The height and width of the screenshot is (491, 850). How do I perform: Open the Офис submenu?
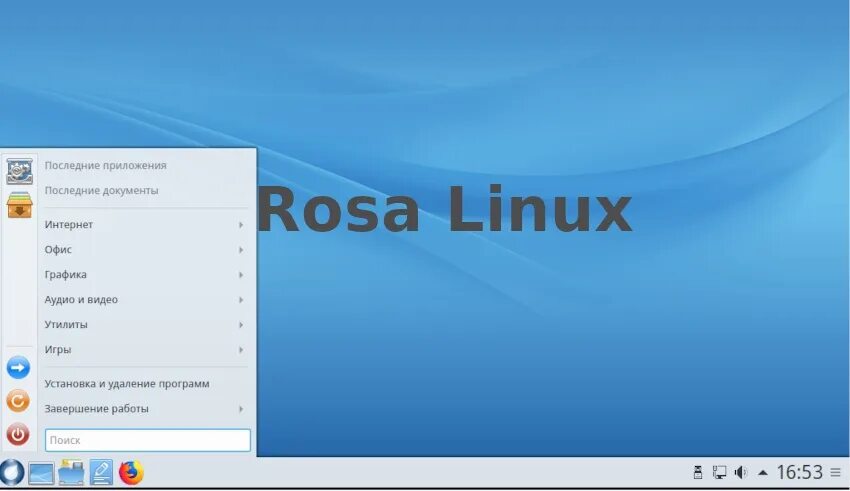click(145, 249)
